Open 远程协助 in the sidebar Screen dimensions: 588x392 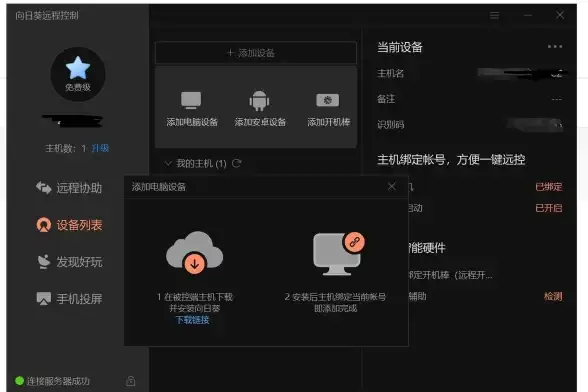tap(69, 188)
